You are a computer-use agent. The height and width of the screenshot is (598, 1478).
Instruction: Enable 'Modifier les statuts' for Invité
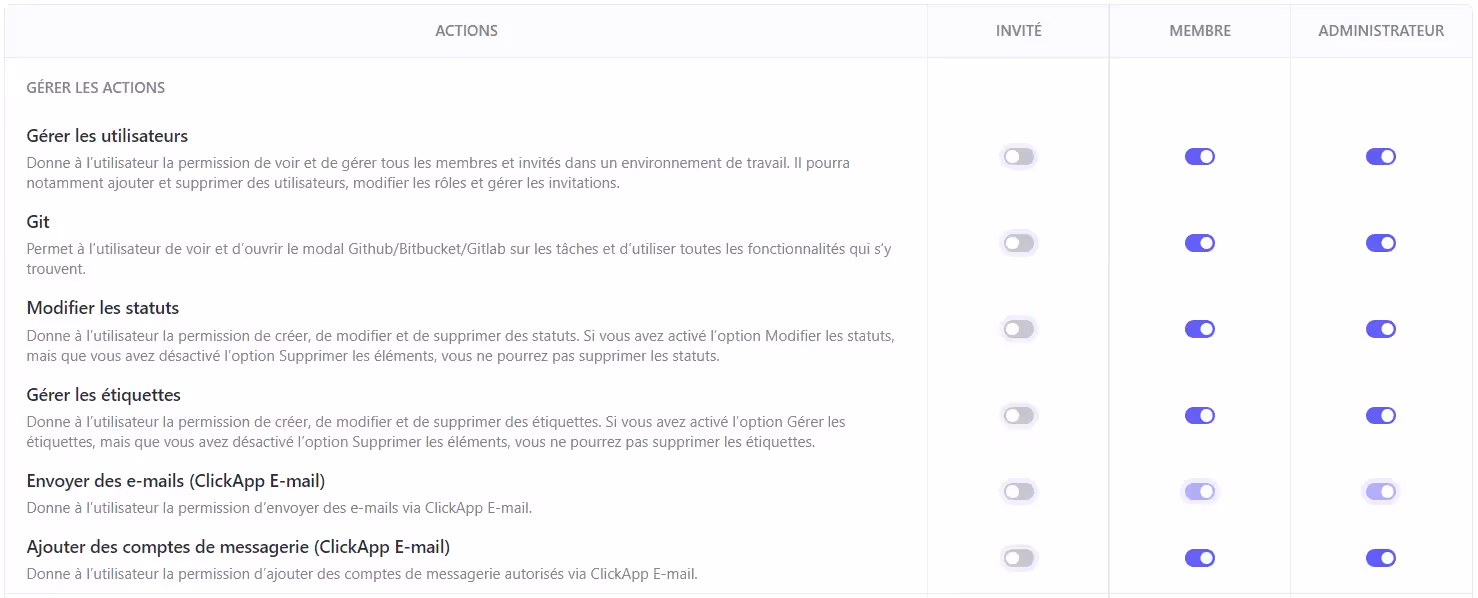coord(1019,328)
